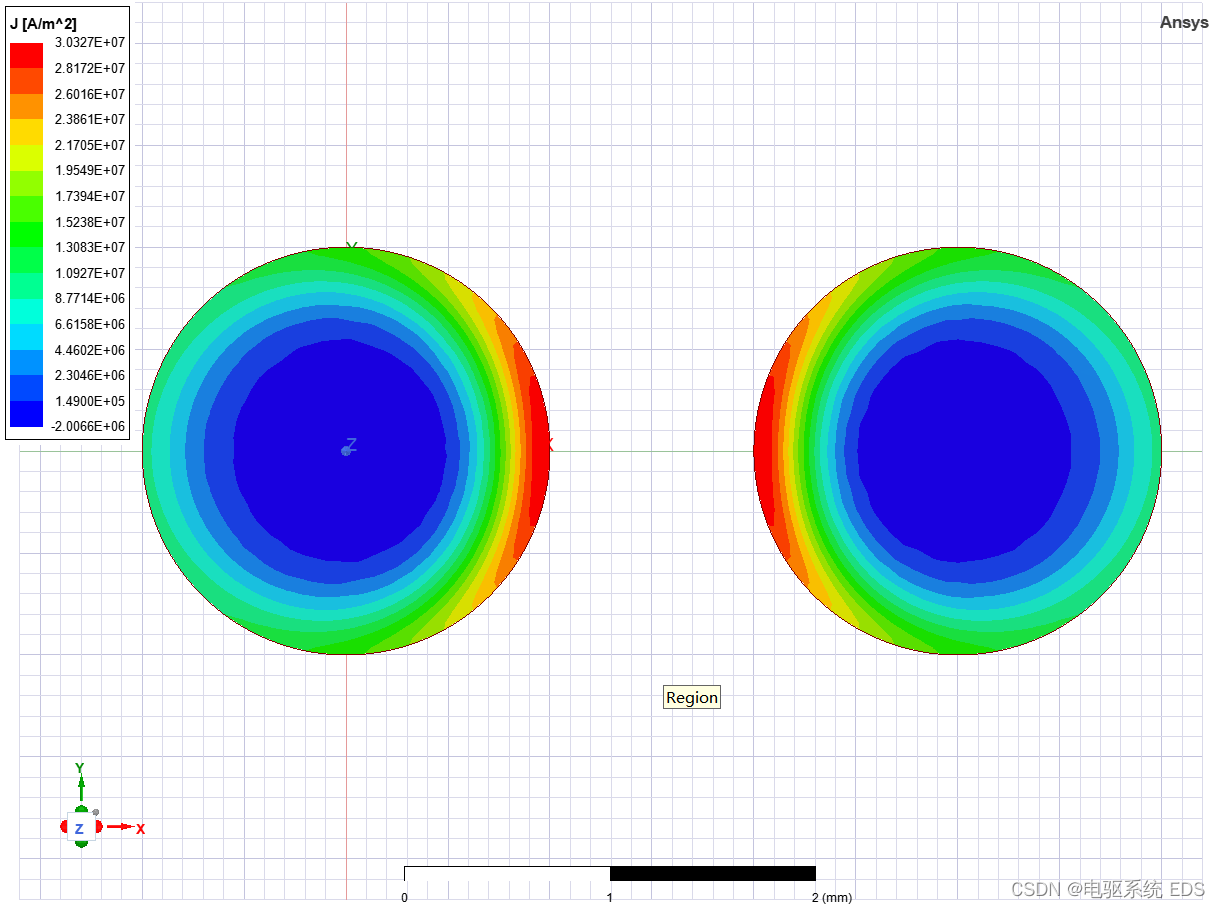Pick the yellow legend swatch below 2.3861E+07

tap(27, 132)
